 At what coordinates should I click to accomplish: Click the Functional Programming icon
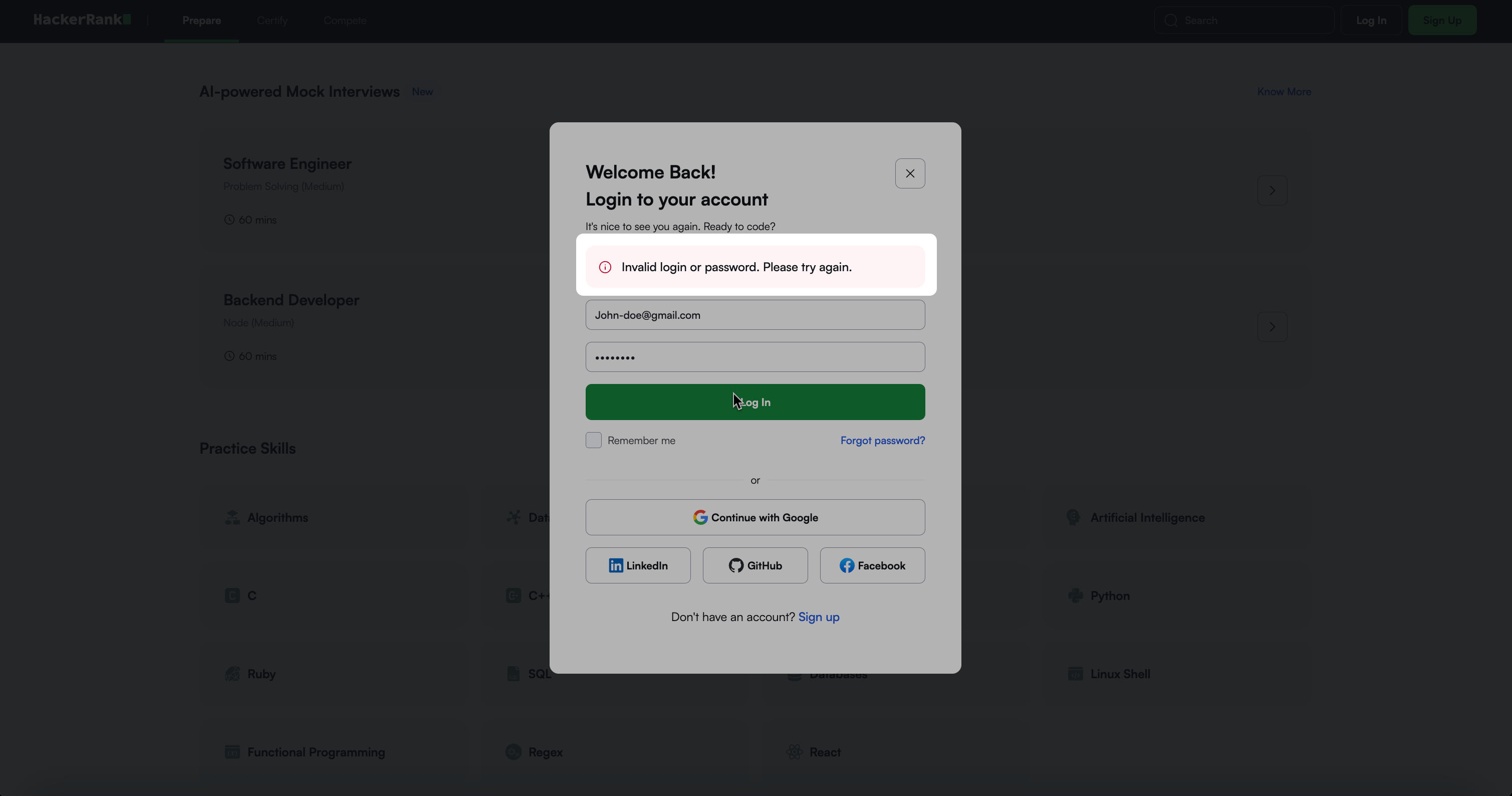[x=232, y=752]
